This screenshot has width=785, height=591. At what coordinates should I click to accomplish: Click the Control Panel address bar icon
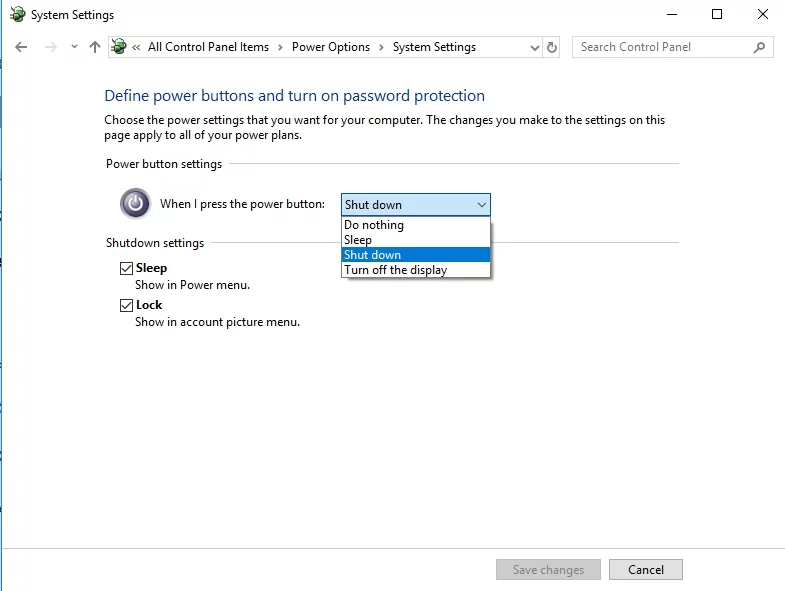click(x=120, y=47)
